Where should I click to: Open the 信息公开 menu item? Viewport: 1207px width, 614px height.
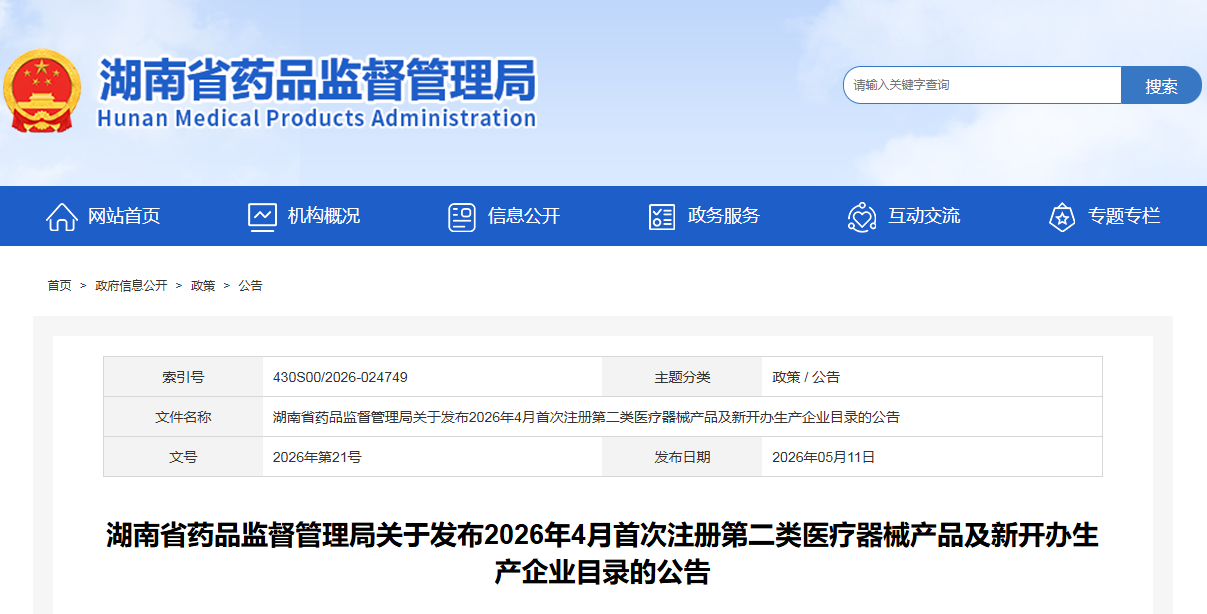pyautogui.click(x=524, y=216)
